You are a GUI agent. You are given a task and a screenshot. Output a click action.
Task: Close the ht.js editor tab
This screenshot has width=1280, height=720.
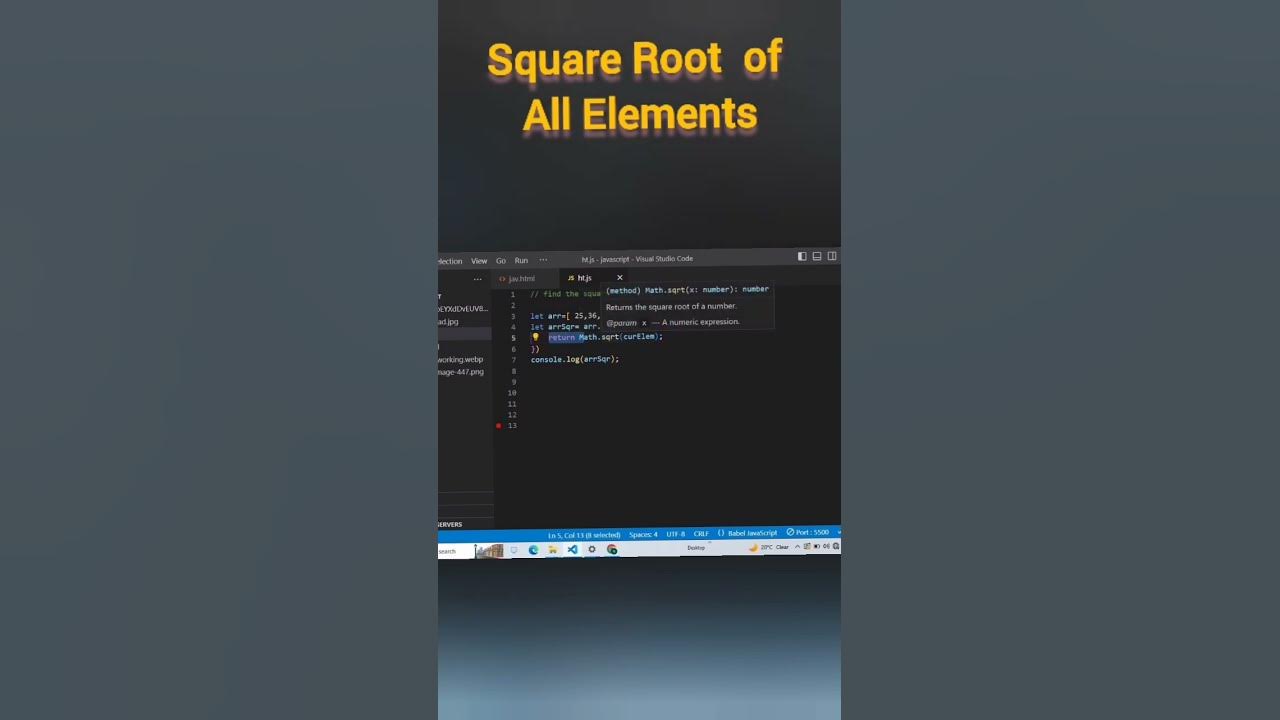coord(619,278)
